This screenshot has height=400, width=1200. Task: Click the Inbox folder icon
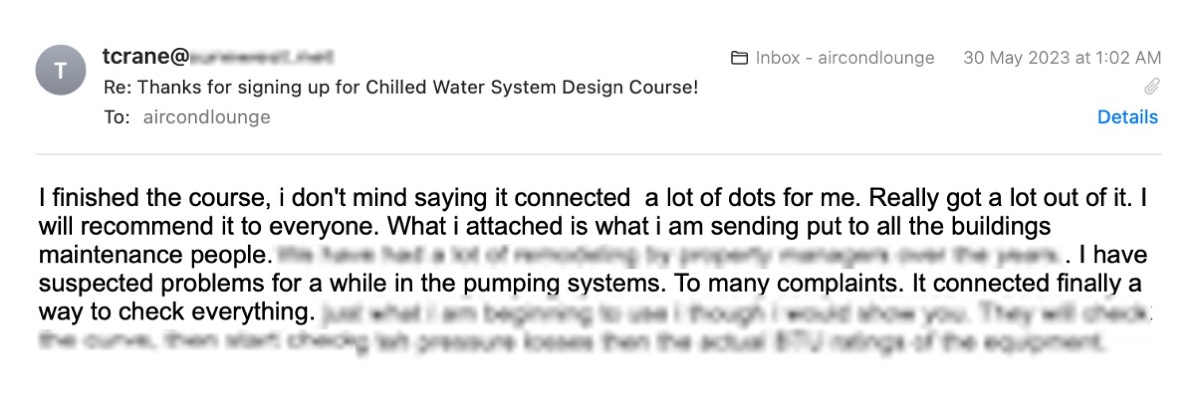tap(740, 58)
